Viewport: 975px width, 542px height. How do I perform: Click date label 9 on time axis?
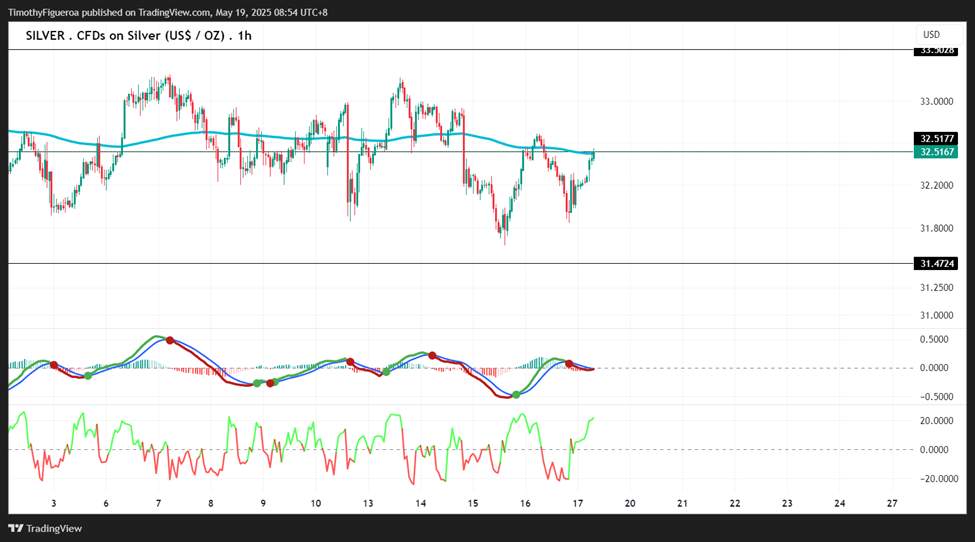(263, 503)
